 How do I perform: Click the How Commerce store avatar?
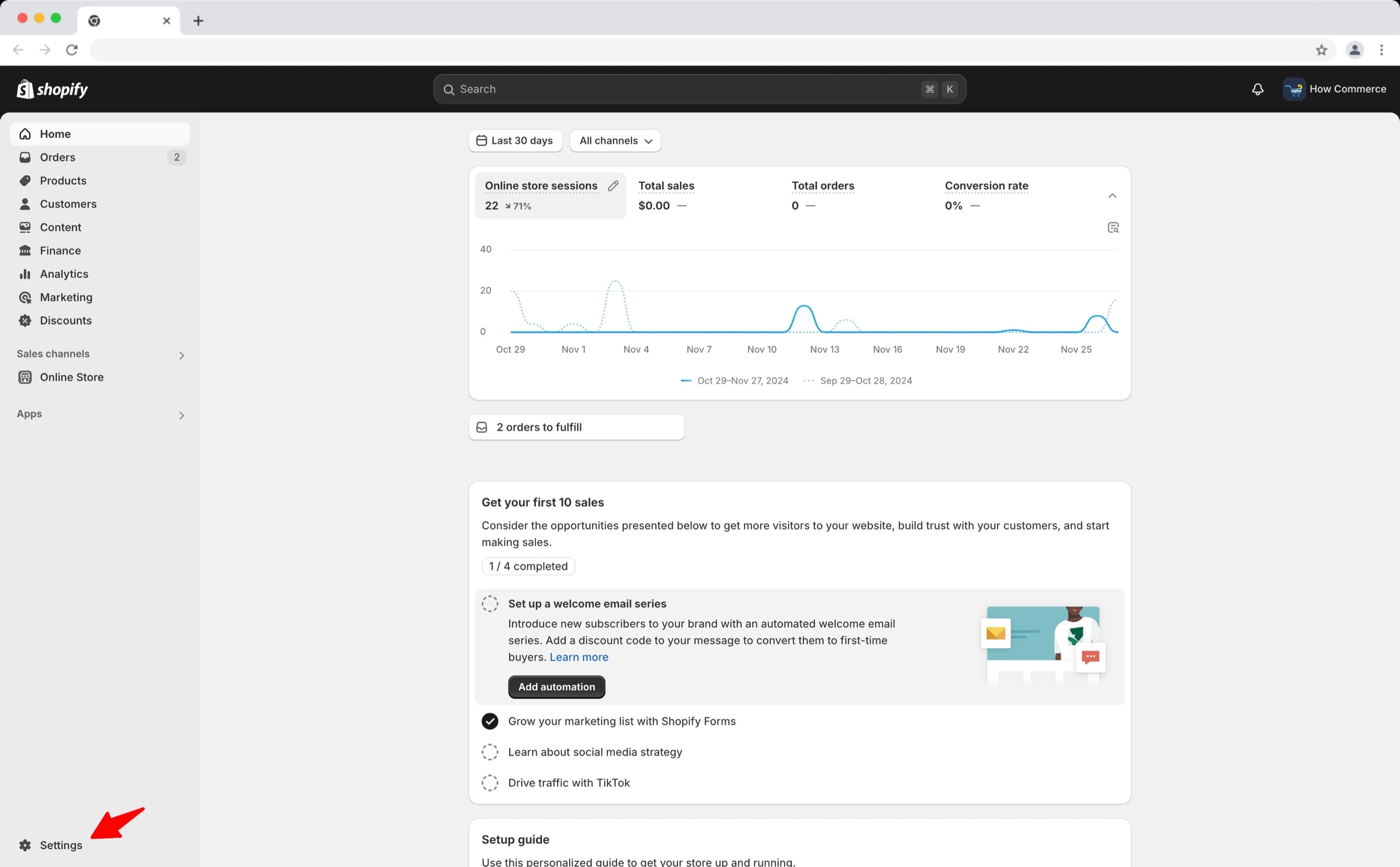1294,89
